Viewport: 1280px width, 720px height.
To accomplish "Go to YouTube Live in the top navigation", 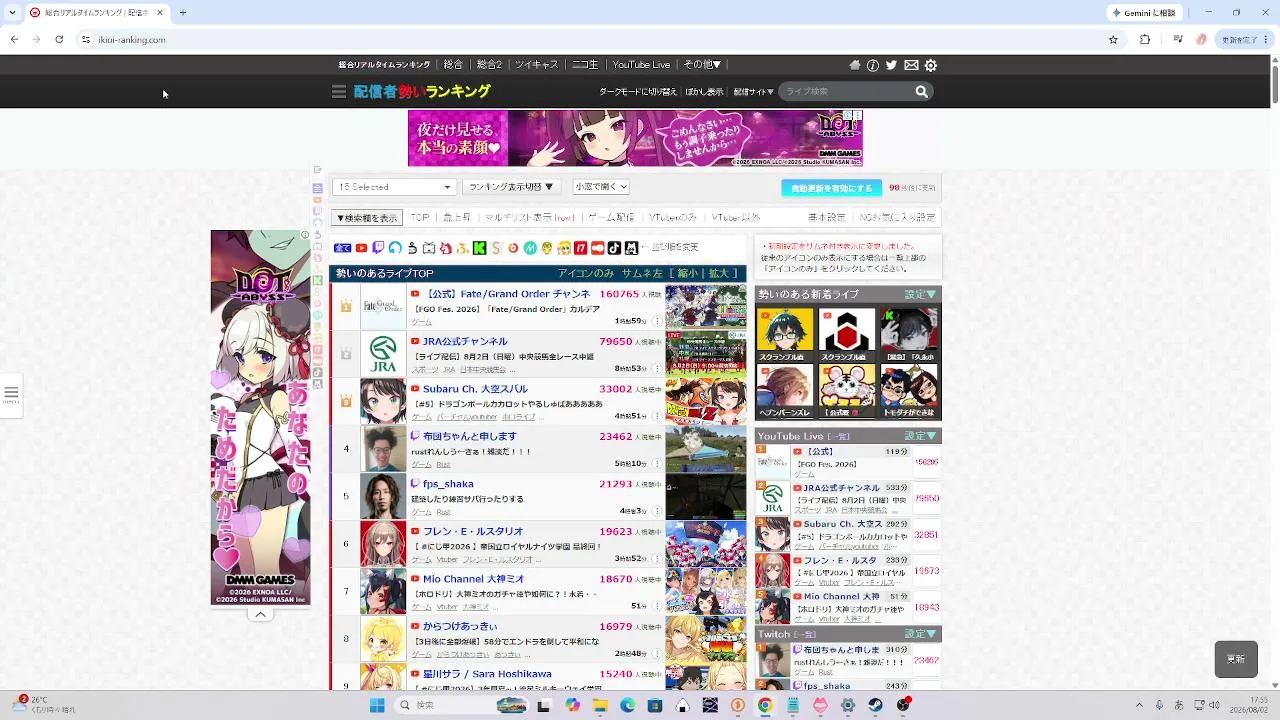I will coord(641,65).
